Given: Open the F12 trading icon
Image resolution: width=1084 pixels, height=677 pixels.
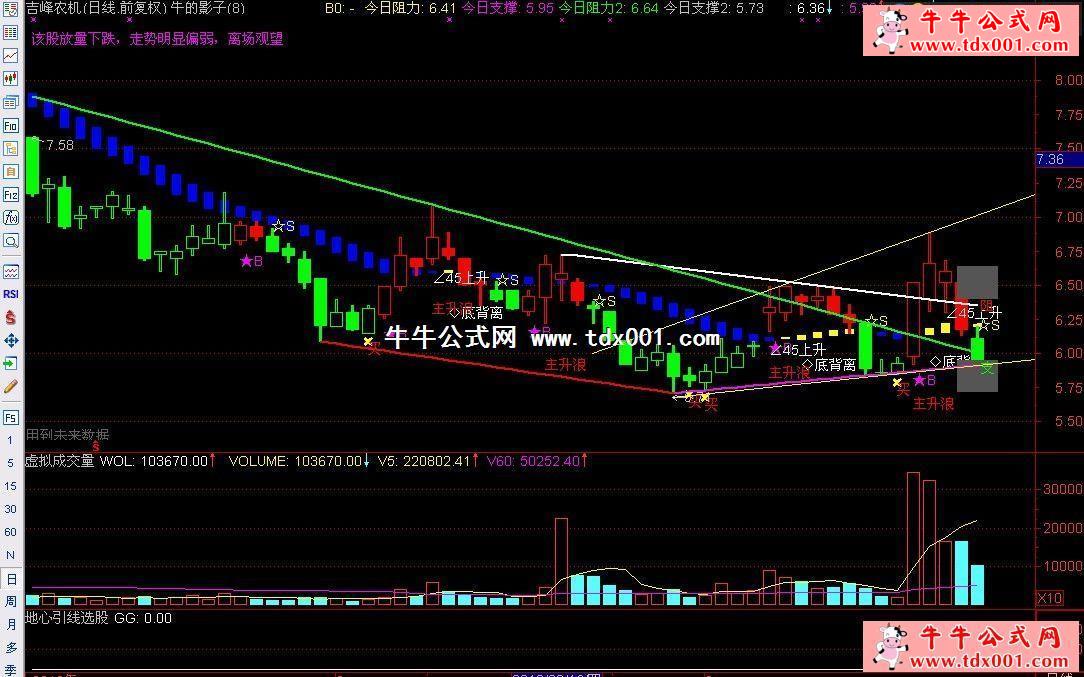Looking at the screenshot, I should click(11, 195).
